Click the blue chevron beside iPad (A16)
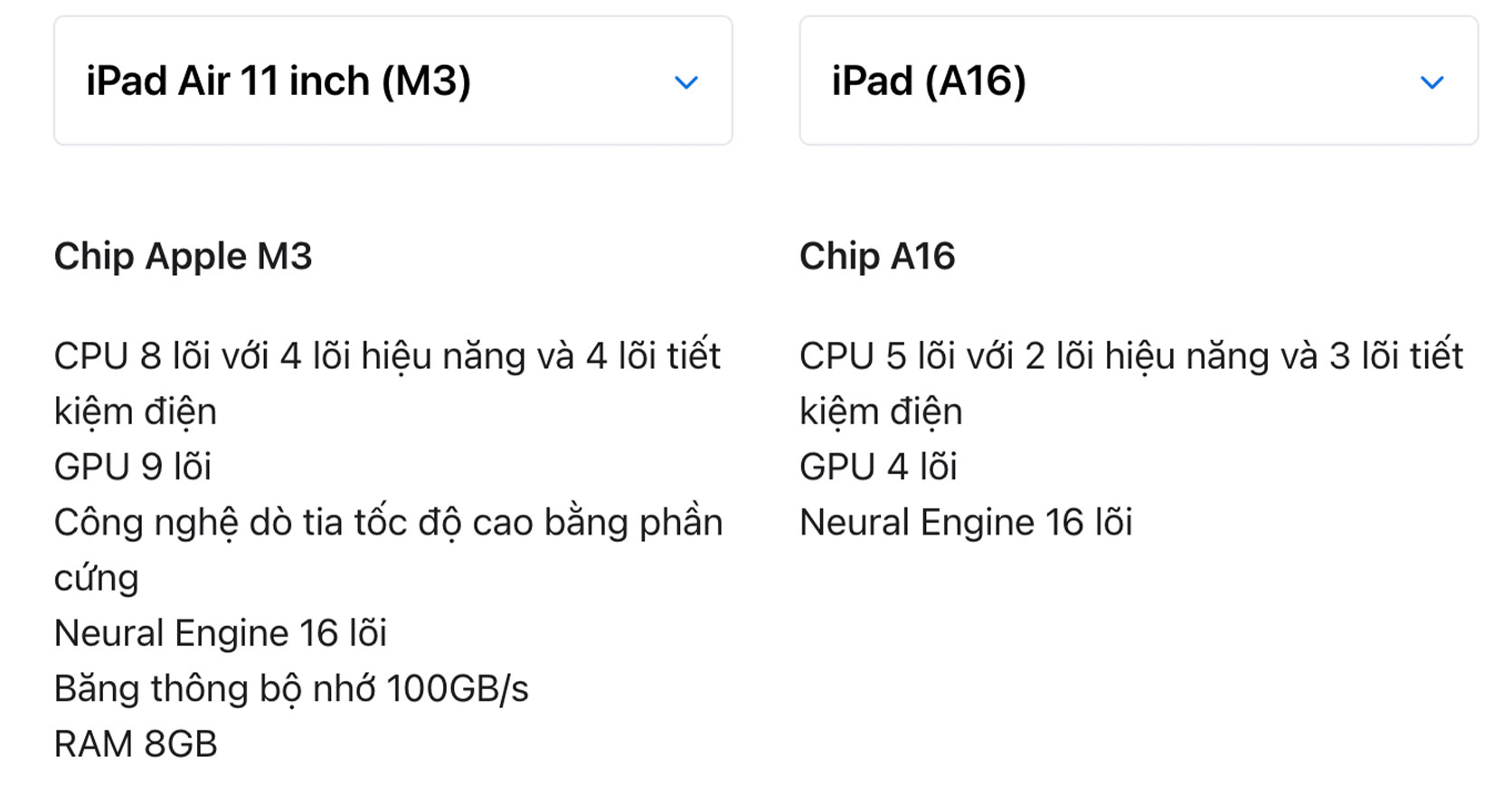The width and height of the screenshot is (1512, 795). pos(1432,83)
